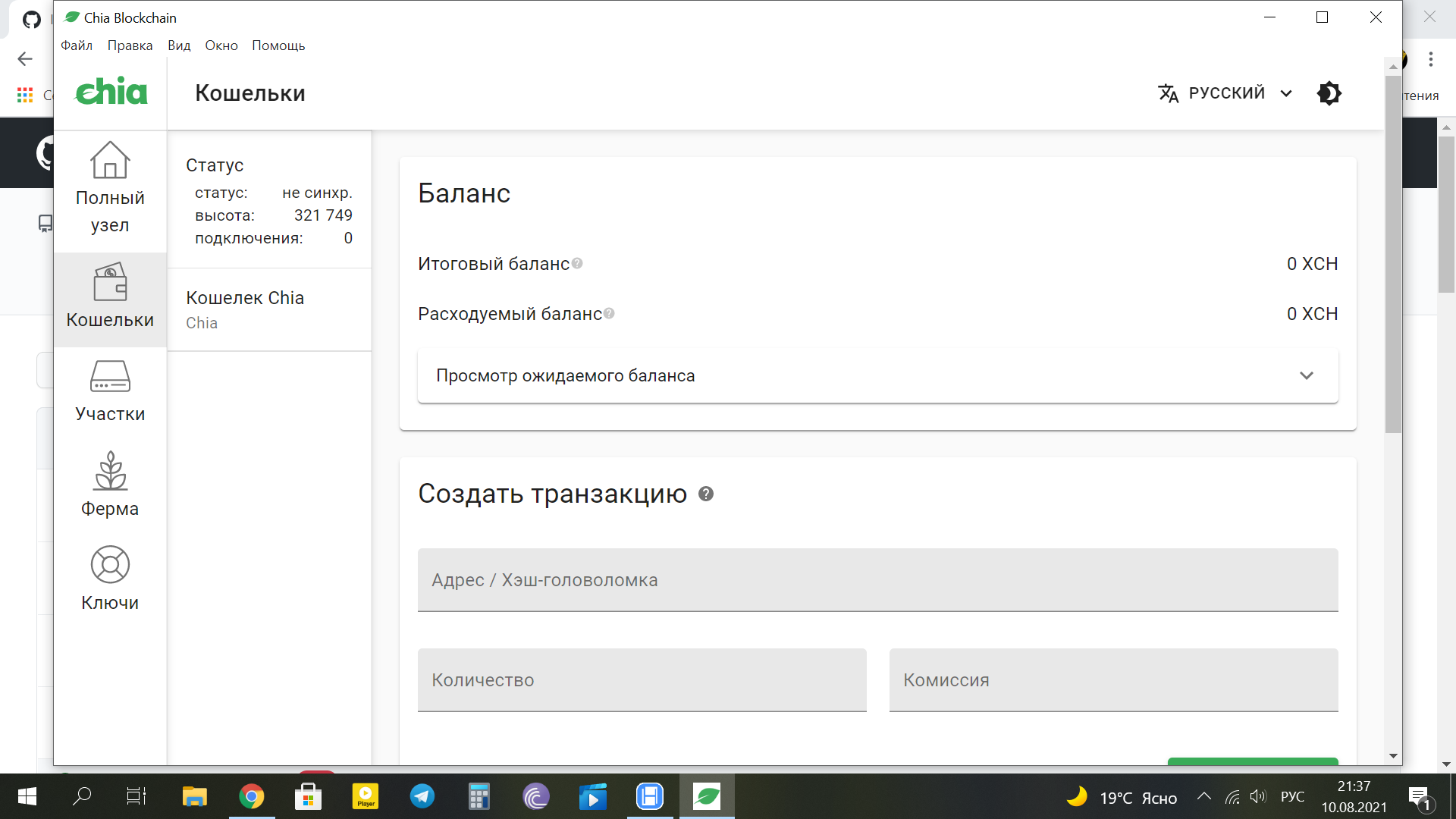Viewport: 1456px width, 819px height.
Task: Click help icon beside Создать транзакцию
Action: (x=706, y=494)
